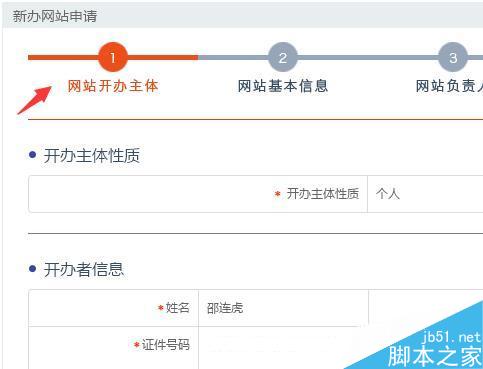Click bullet beside 开办者信息 heading
Viewport: 483px width, 369px height.
click(32, 268)
